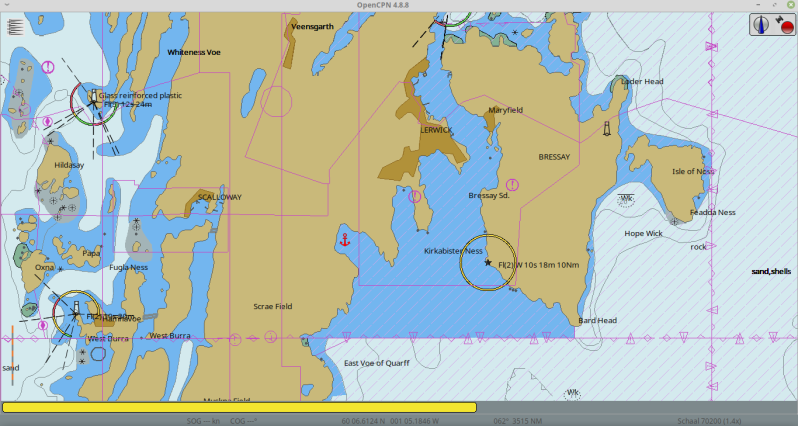Click the LERWICK town label

pyautogui.click(x=436, y=130)
